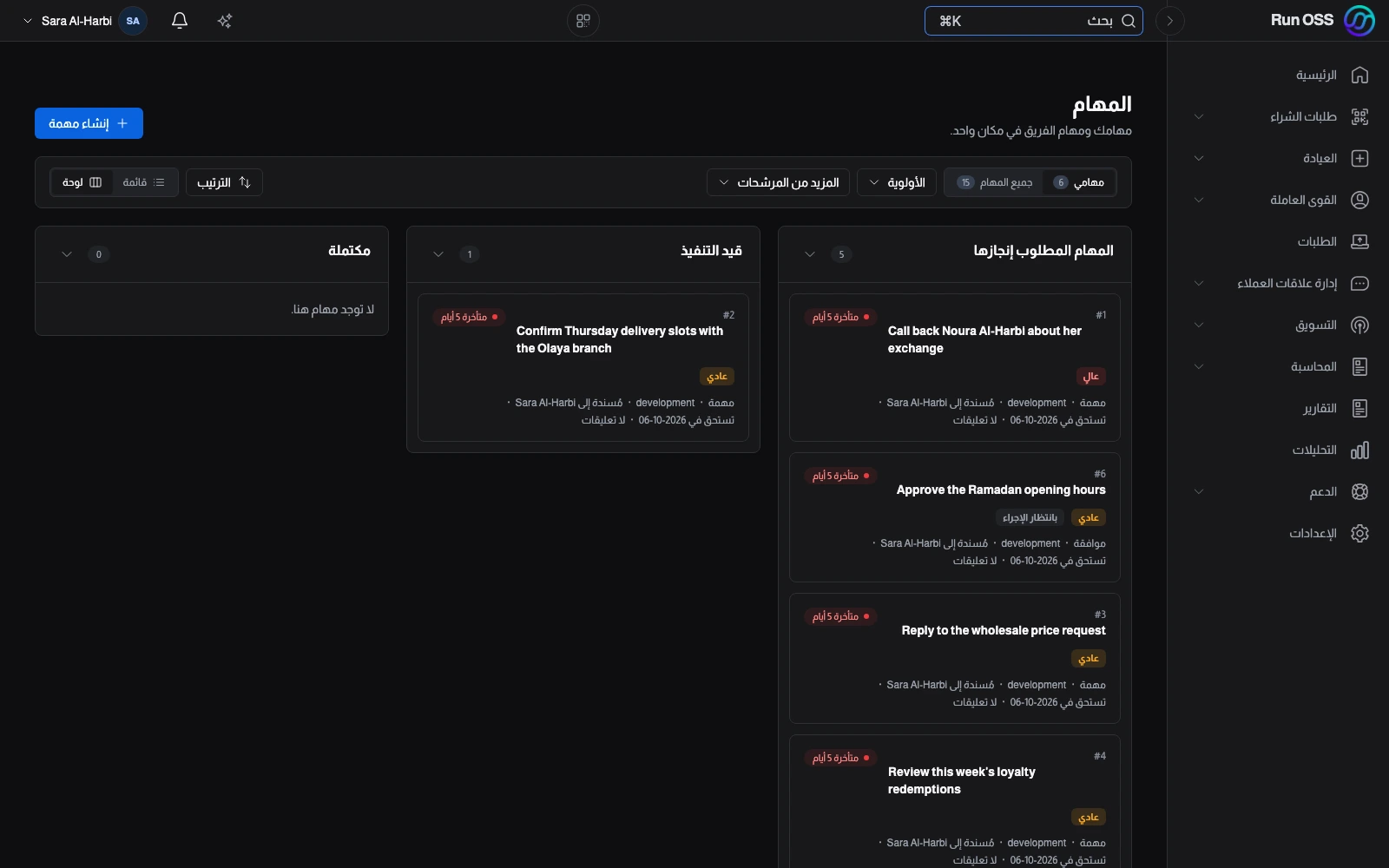Screen dimensions: 1389x868
Task: Click the التحليلات bar chart icon
Action: point(1359,450)
